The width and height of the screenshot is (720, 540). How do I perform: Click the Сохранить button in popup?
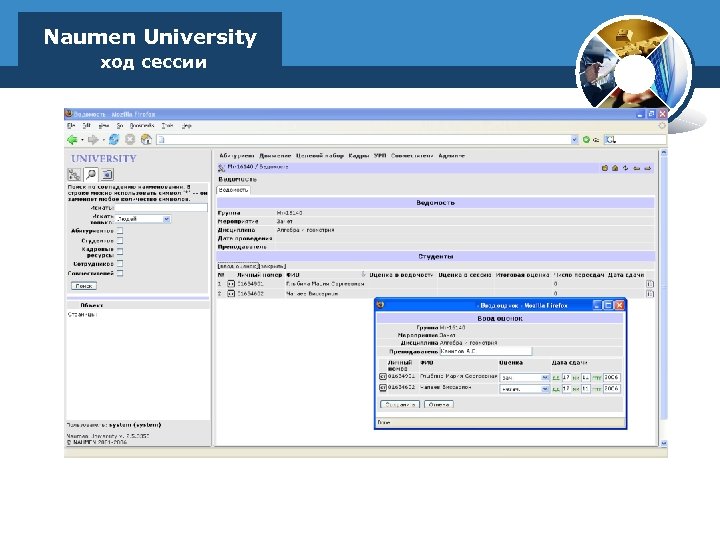(x=400, y=405)
